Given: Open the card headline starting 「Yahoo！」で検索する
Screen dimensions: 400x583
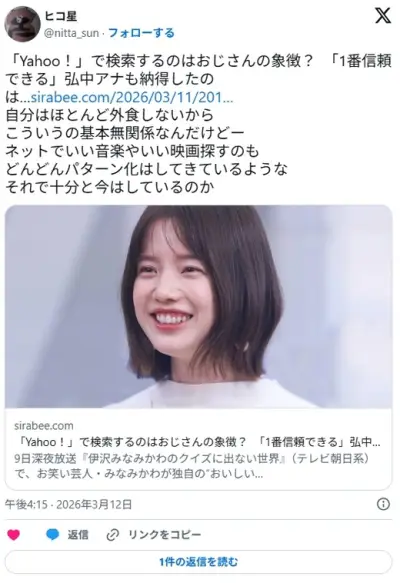Looking at the screenshot, I should (x=197, y=442).
